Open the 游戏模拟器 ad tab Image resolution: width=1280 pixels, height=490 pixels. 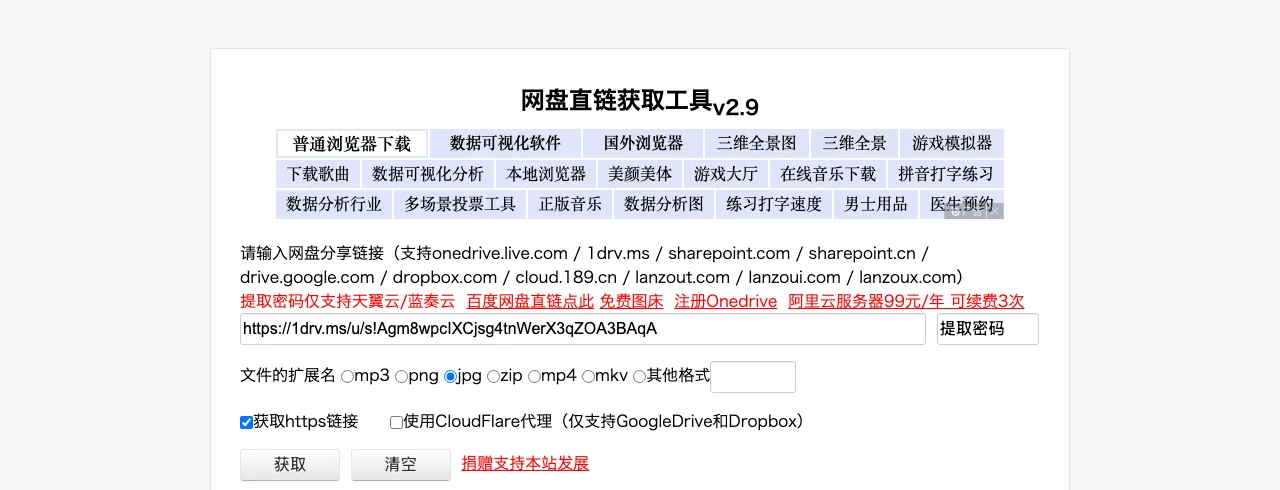pos(952,143)
